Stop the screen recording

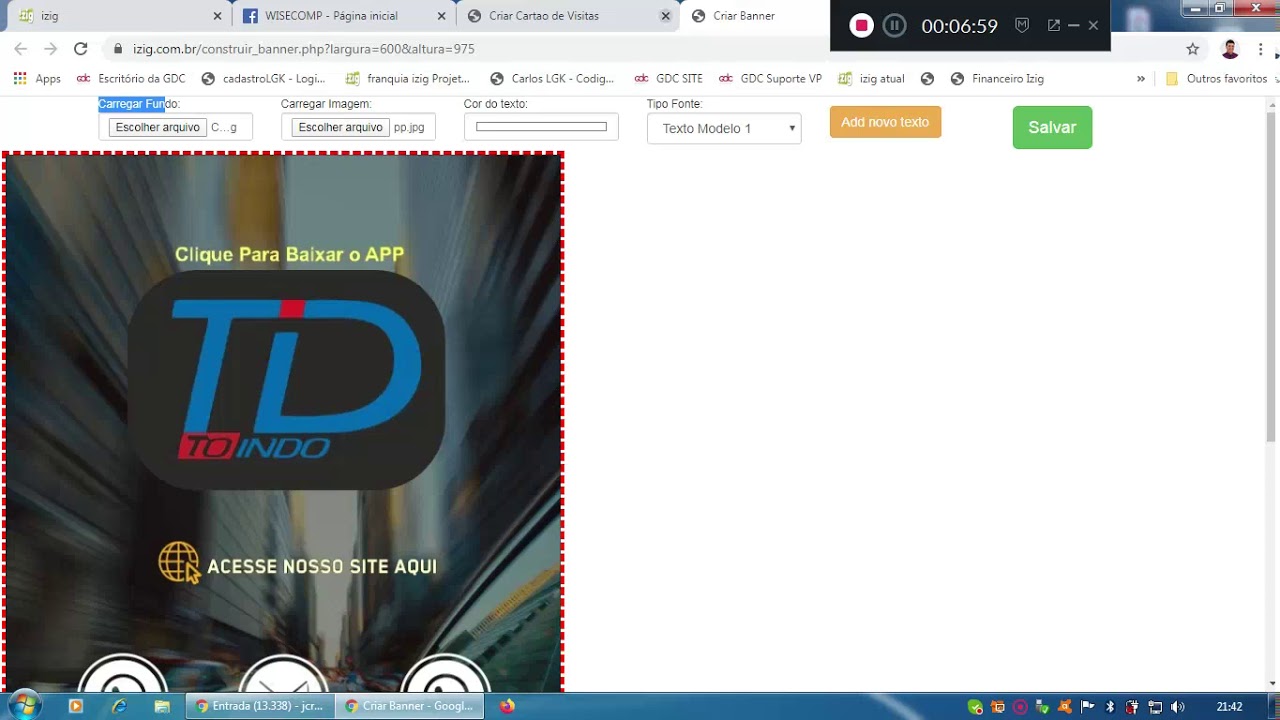point(861,26)
